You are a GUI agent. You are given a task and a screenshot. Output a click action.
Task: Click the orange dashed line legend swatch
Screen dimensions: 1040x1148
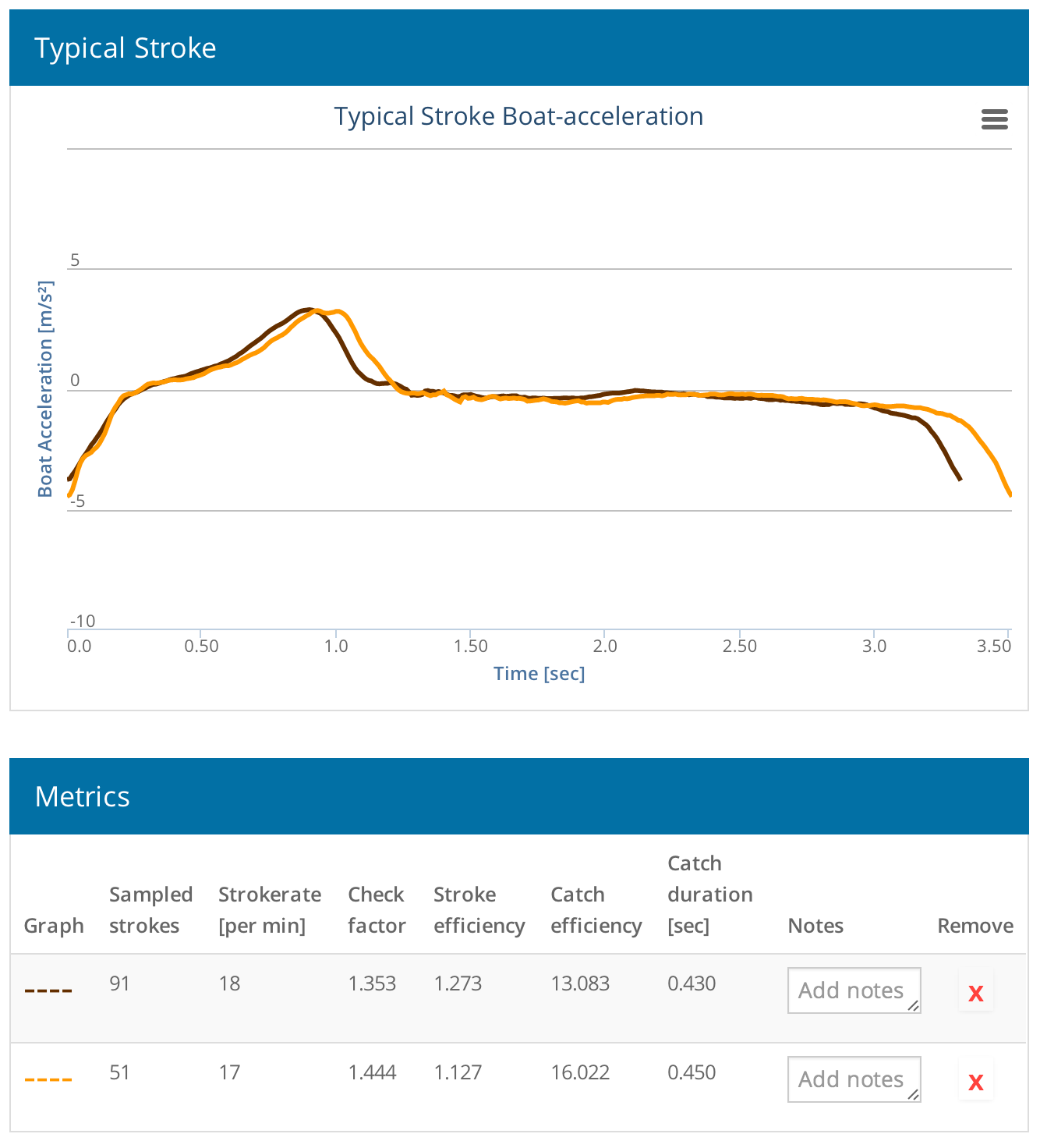click(48, 1080)
